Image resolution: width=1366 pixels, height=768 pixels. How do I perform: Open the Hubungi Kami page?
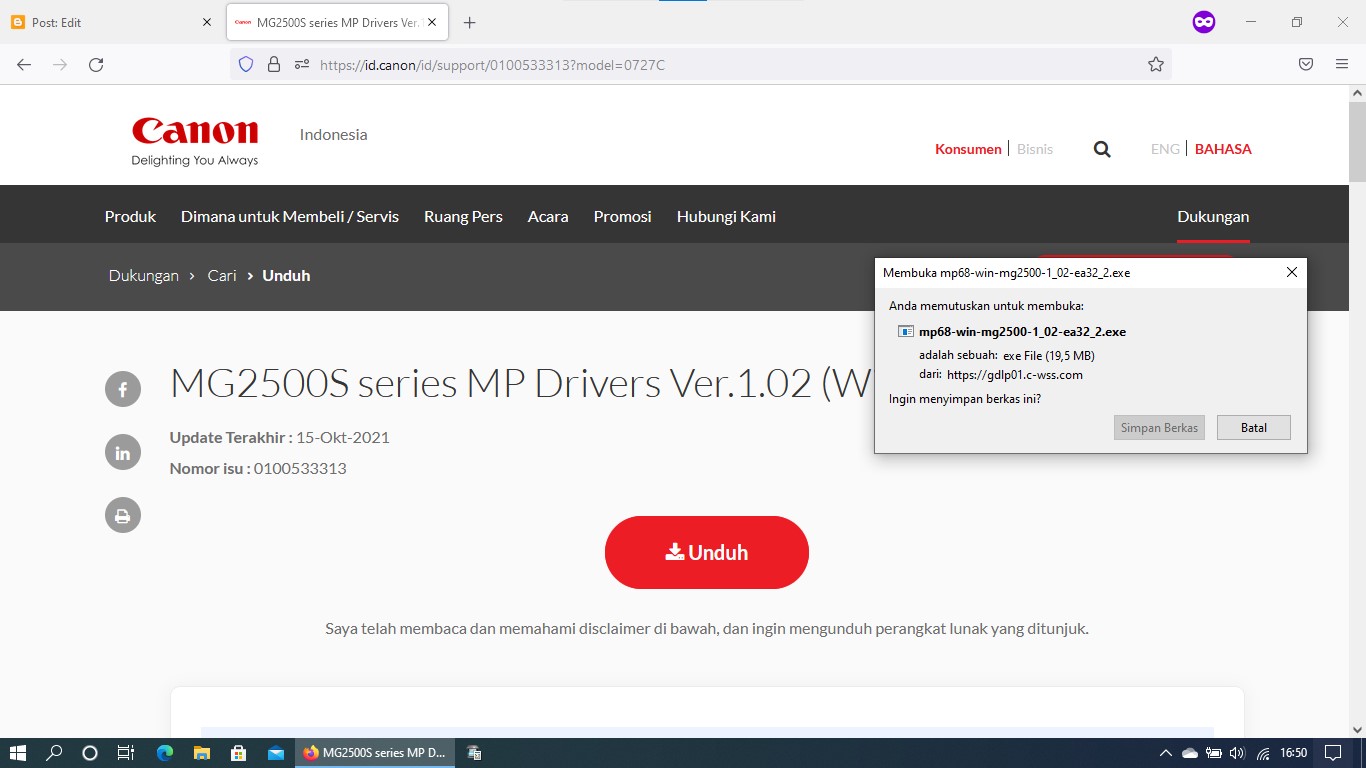pyautogui.click(x=726, y=216)
